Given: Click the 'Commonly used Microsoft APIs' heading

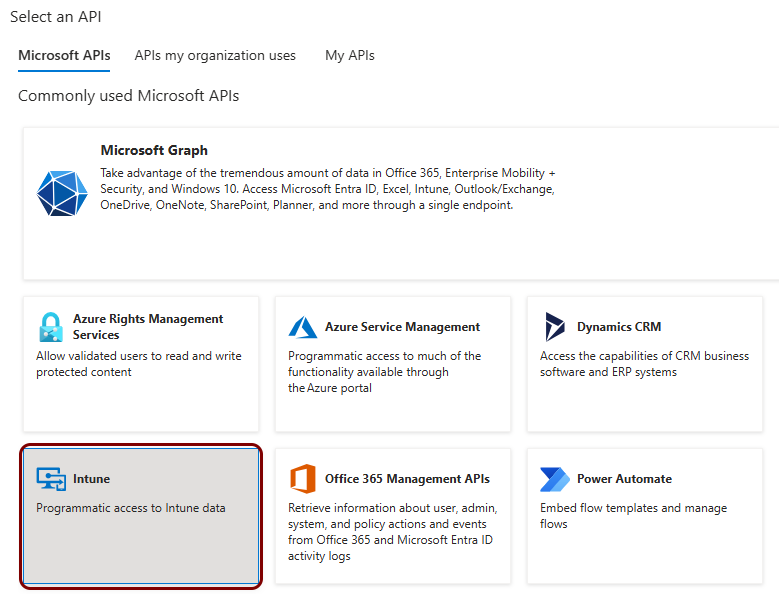Looking at the screenshot, I should (x=129, y=95).
